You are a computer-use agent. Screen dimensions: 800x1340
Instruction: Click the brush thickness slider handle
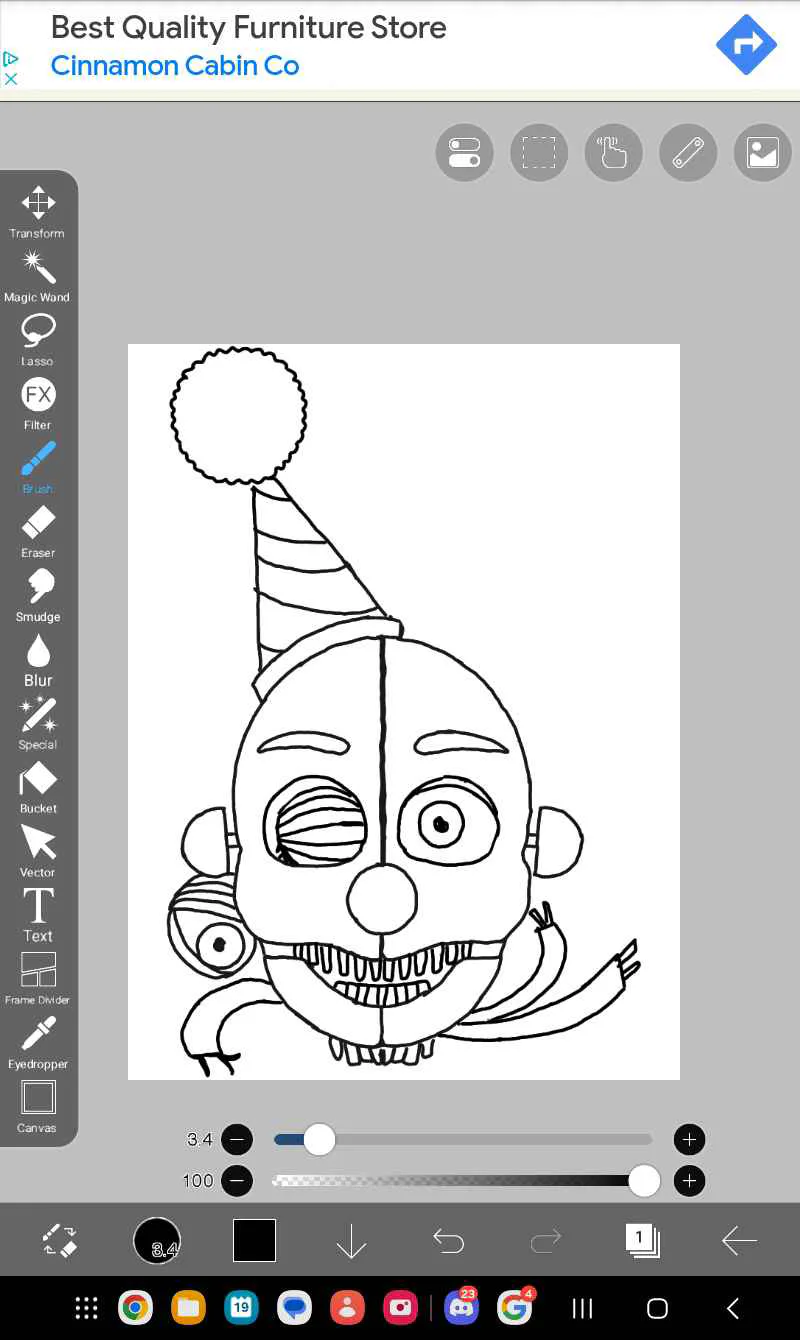click(x=319, y=1139)
